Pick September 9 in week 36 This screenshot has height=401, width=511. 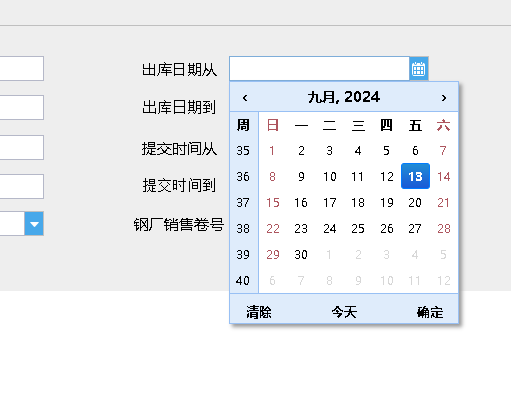301,176
